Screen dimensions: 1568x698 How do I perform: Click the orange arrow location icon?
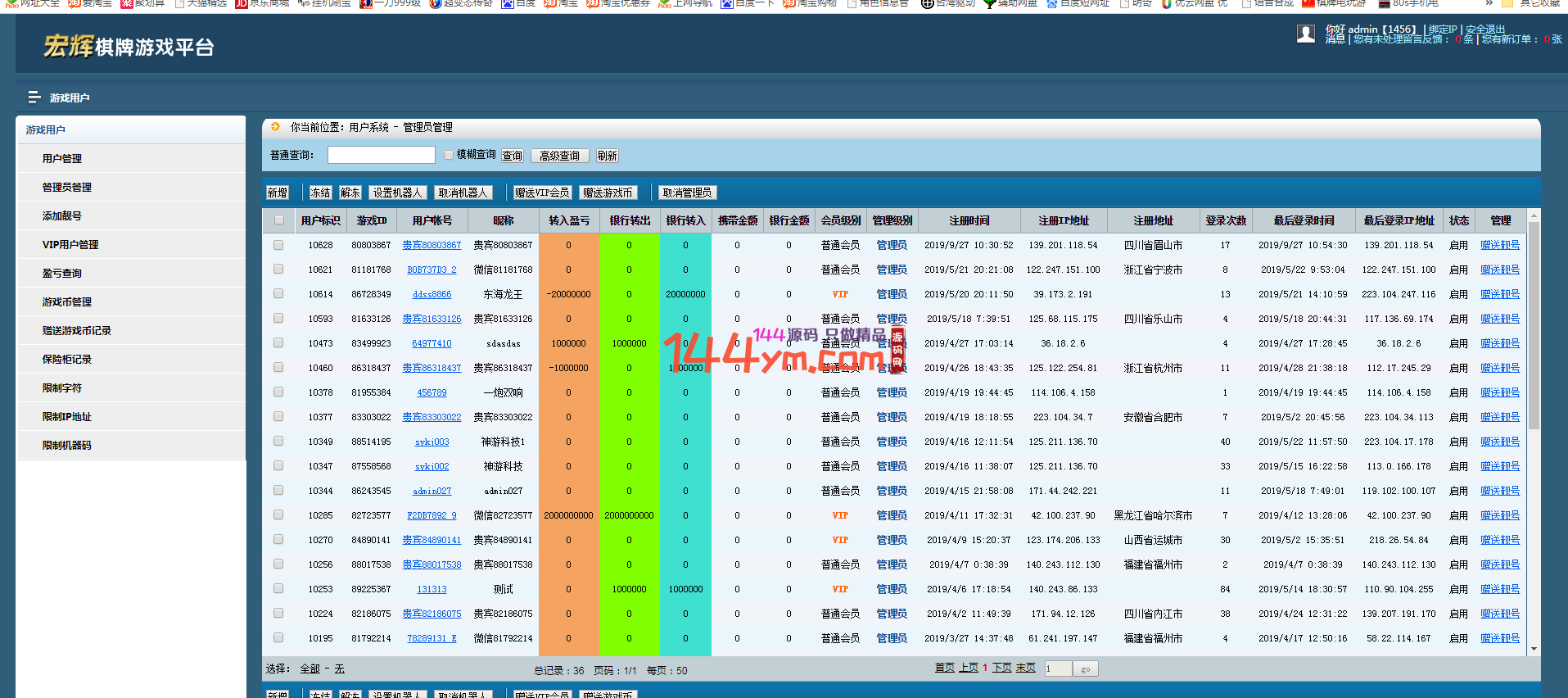275,127
